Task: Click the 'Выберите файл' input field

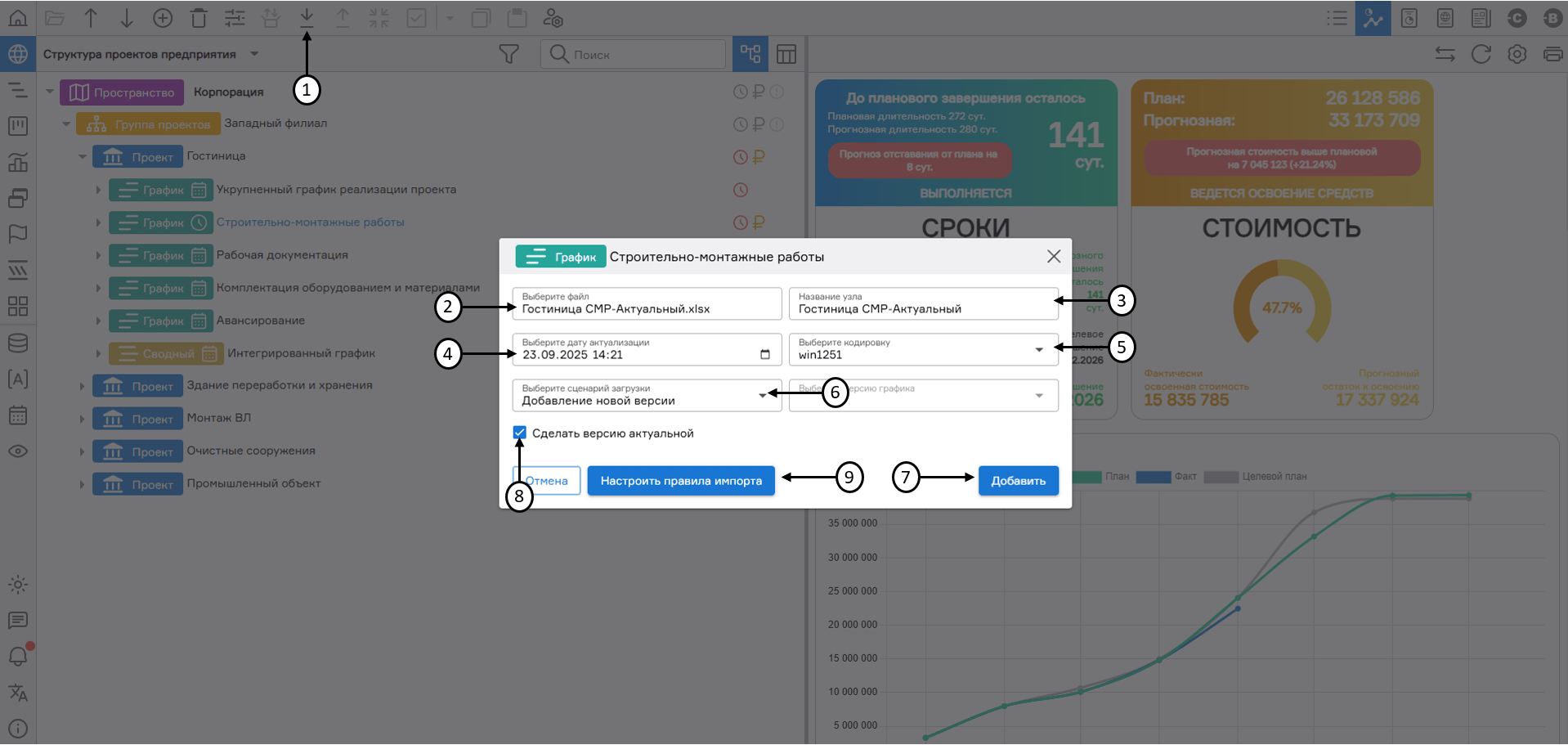Action: 646,304
